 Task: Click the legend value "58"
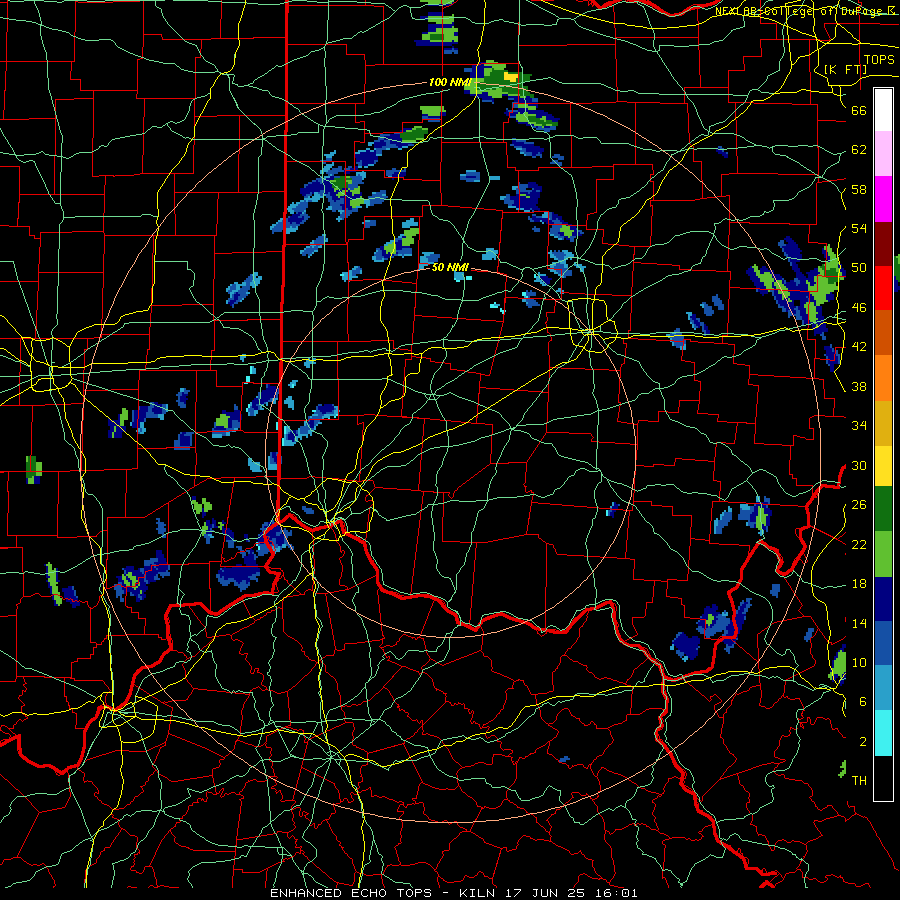click(x=859, y=189)
